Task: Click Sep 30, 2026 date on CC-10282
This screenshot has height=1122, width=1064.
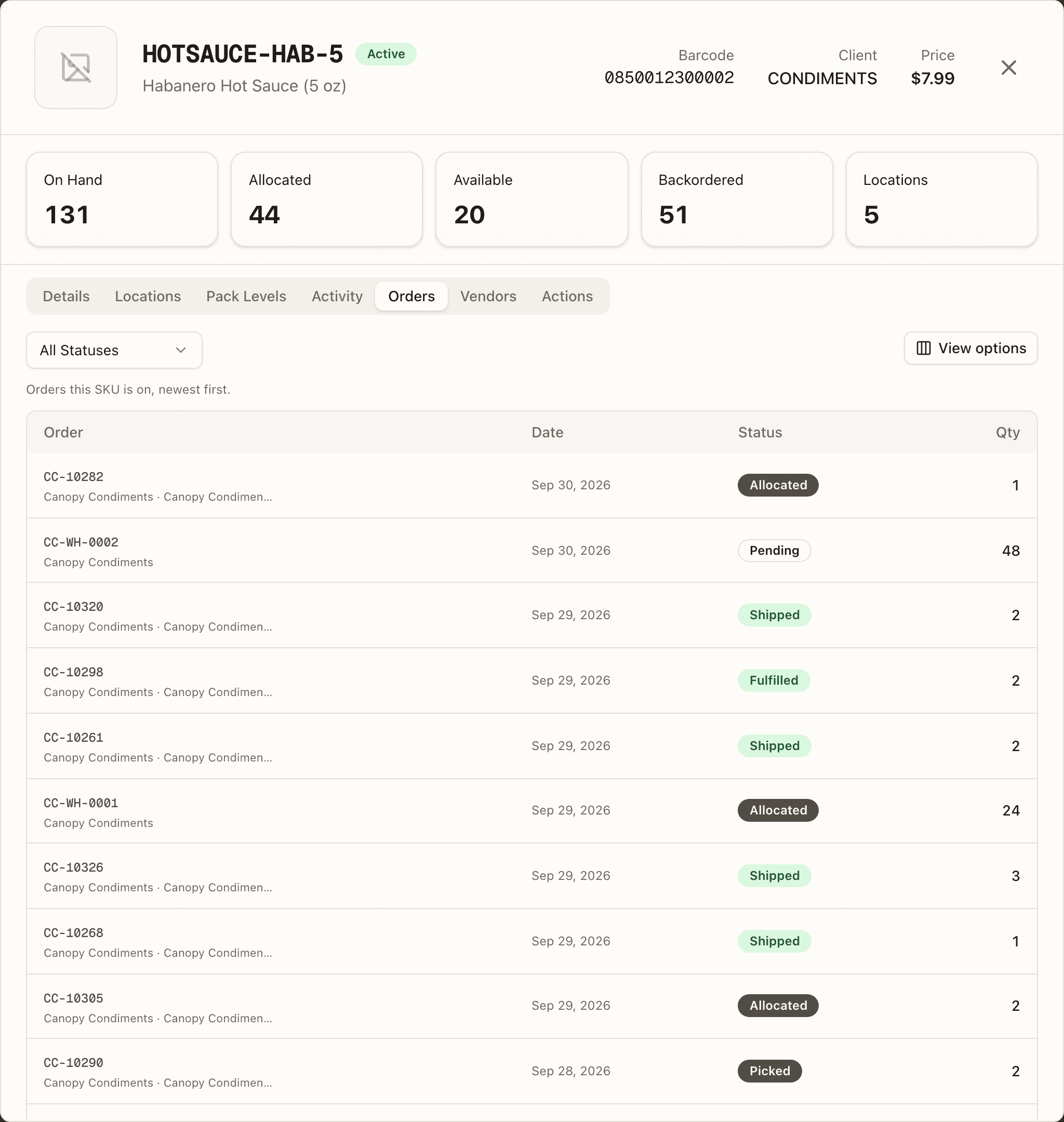Action: point(570,485)
